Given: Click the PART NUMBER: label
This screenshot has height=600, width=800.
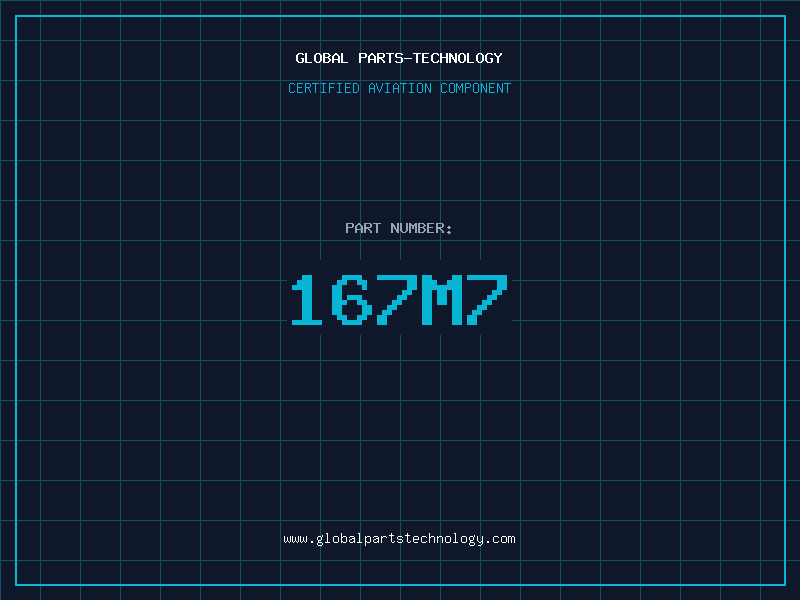Looking at the screenshot, I should click(399, 228).
